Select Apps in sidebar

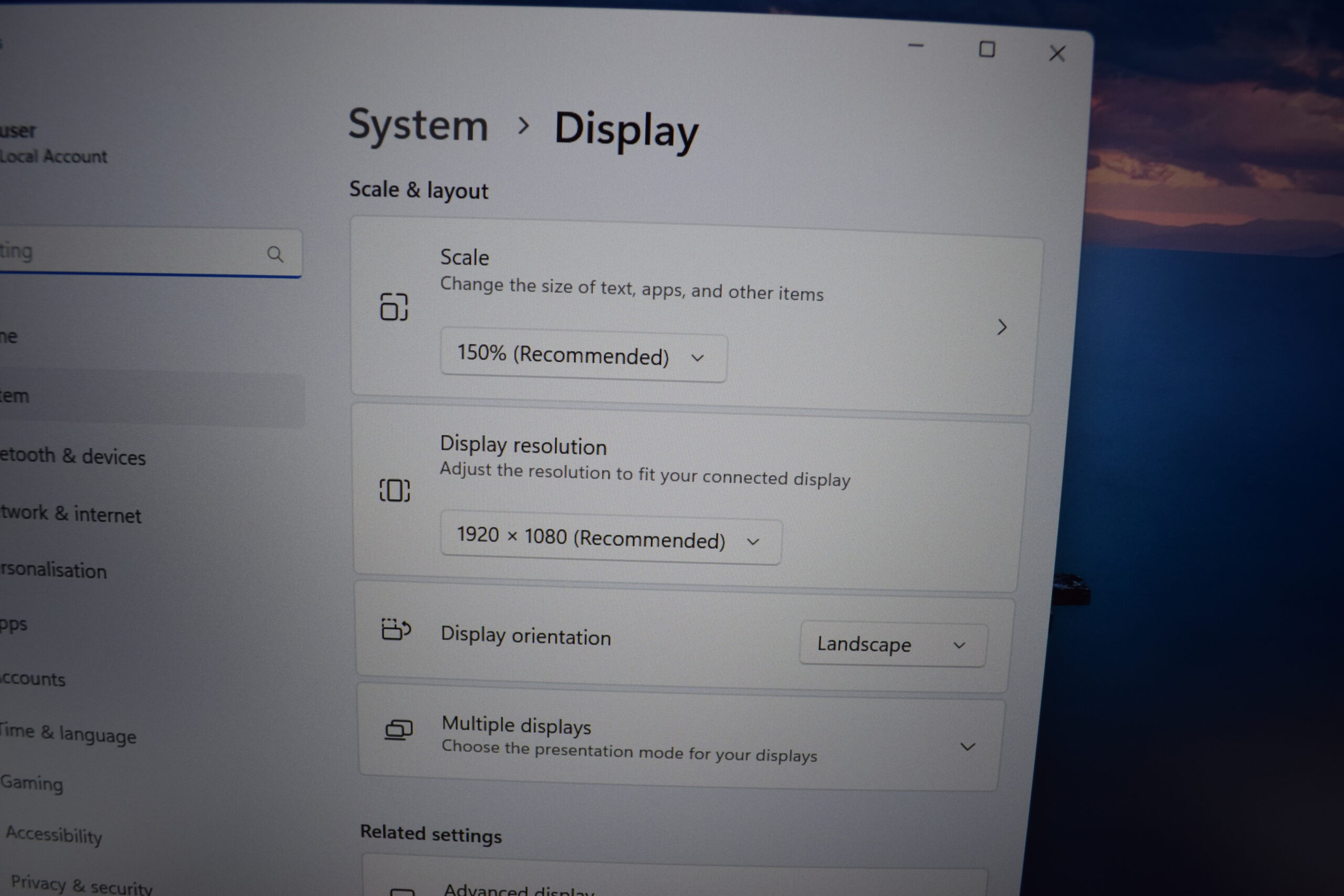13,624
